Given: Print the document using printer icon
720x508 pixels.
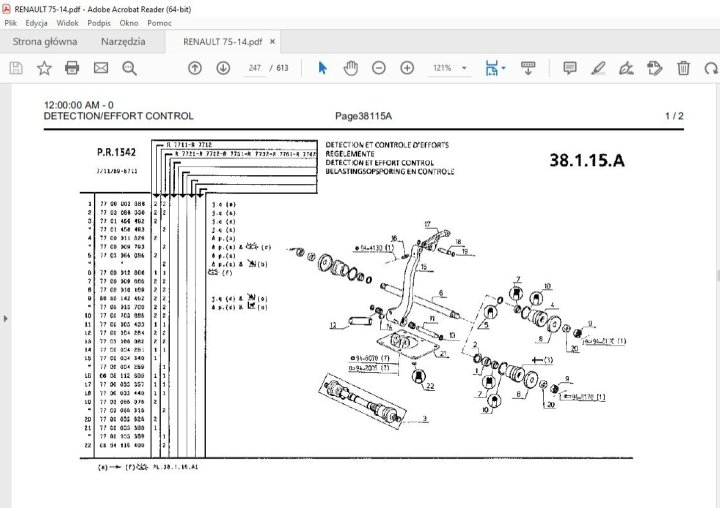Looking at the screenshot, I should tap(72, 68).
